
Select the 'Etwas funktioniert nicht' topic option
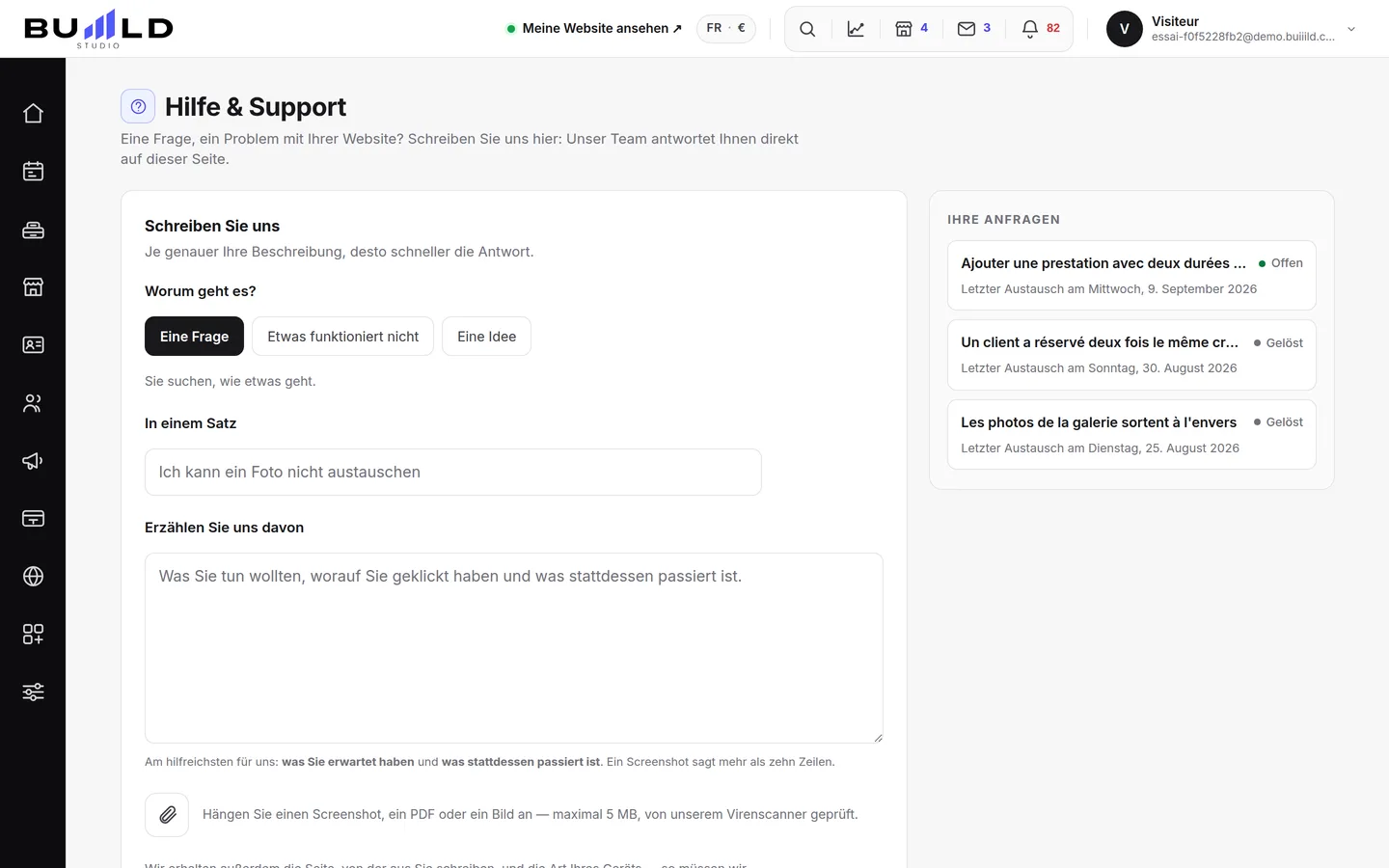[342, 337]
